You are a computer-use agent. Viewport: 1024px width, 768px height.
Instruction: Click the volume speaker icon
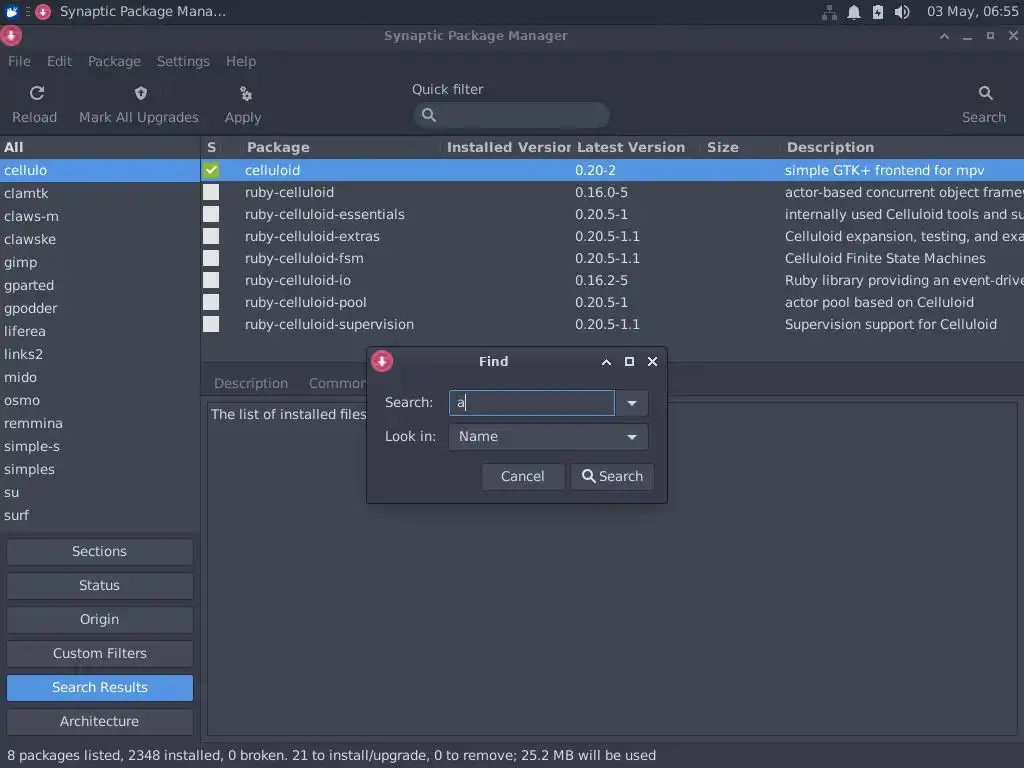[x=902, y=12]
